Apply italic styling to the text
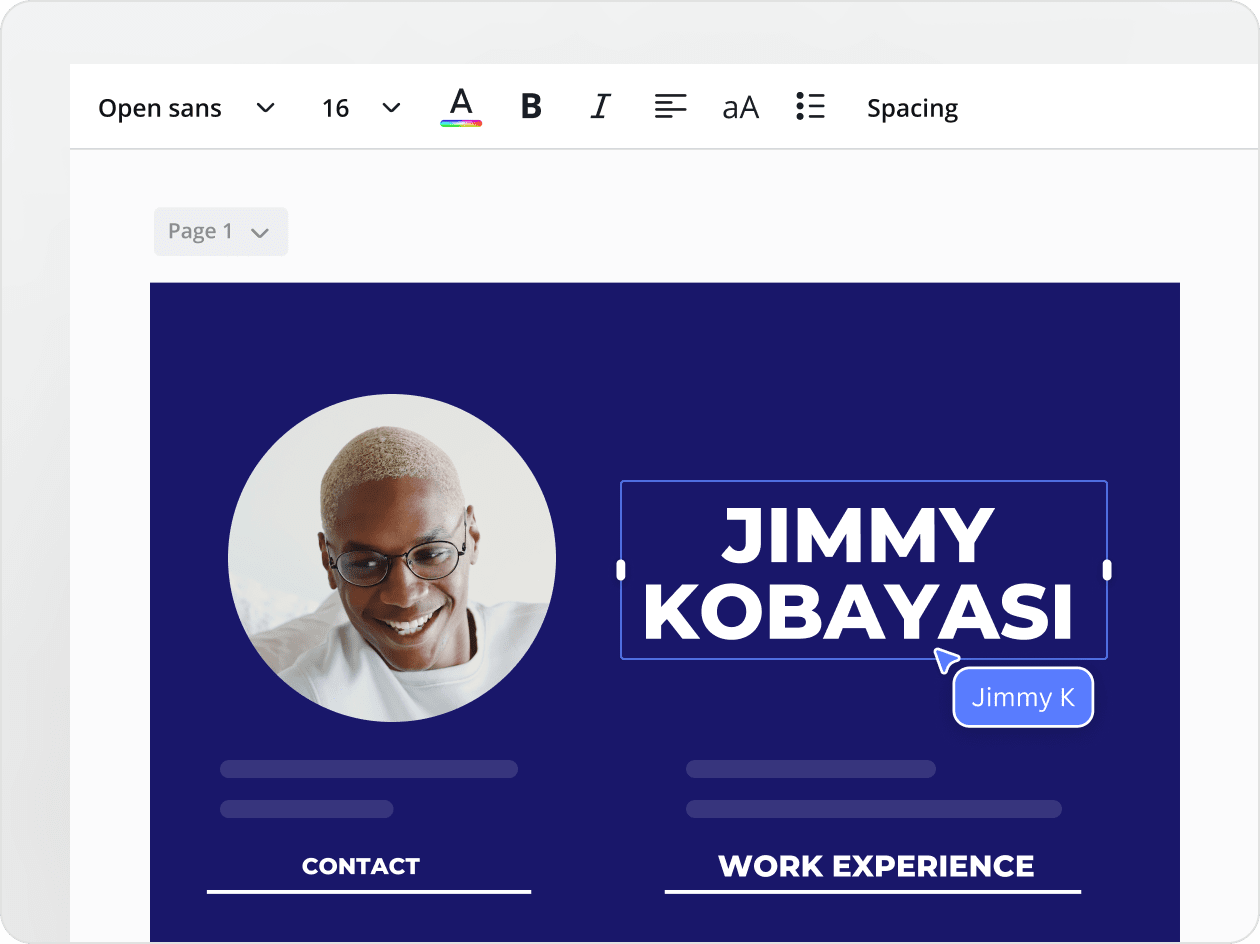 (x=600, y=106)
